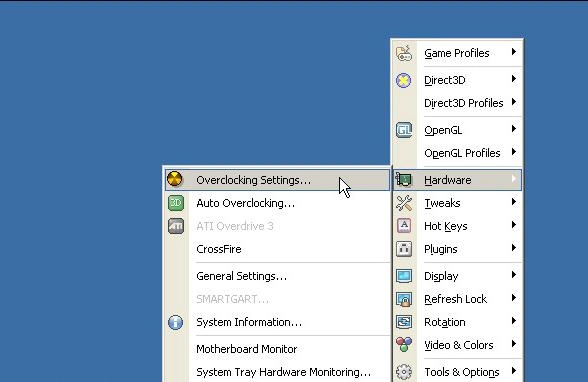Click the Tweaks wrench and screwdriver icon
The image size is (588, 382).
click(x=404, y=203)
